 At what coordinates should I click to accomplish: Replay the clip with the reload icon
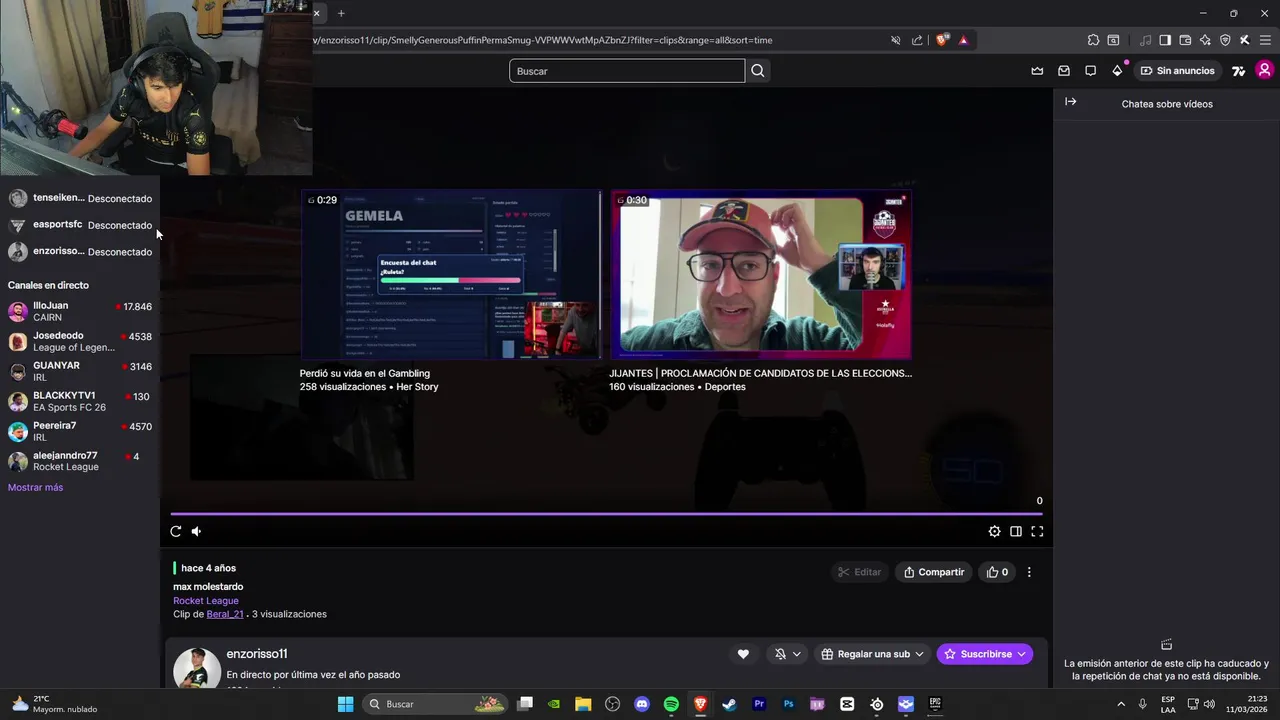(x=176, y=531)
